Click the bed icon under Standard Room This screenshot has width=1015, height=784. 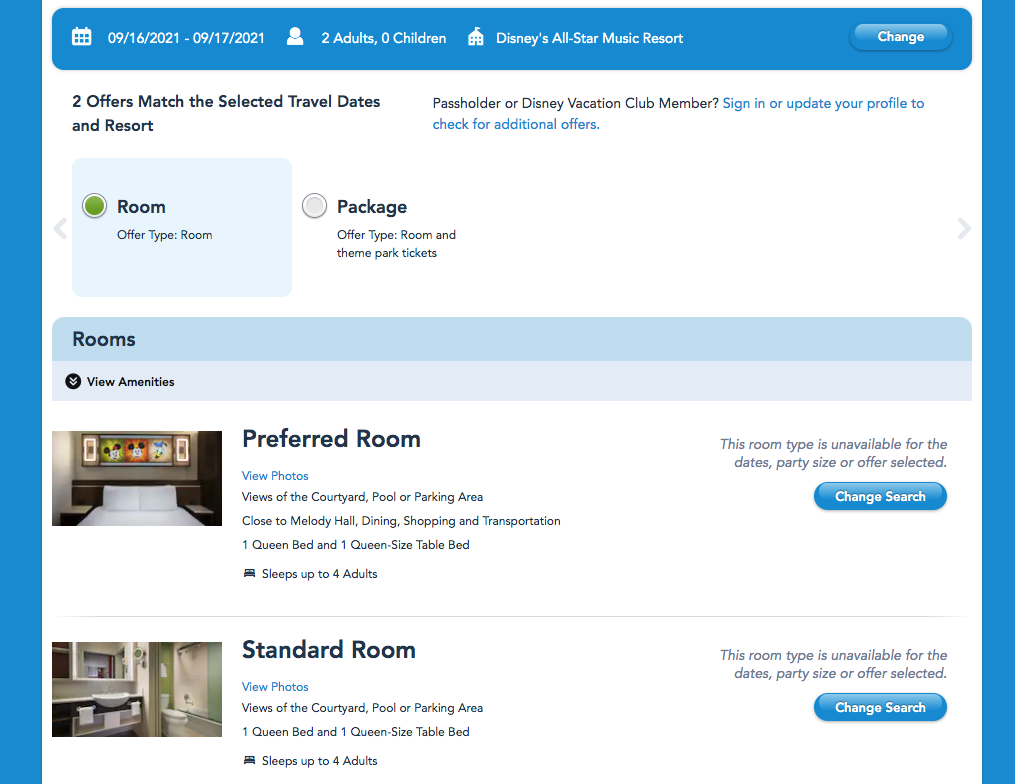point(249,761)
